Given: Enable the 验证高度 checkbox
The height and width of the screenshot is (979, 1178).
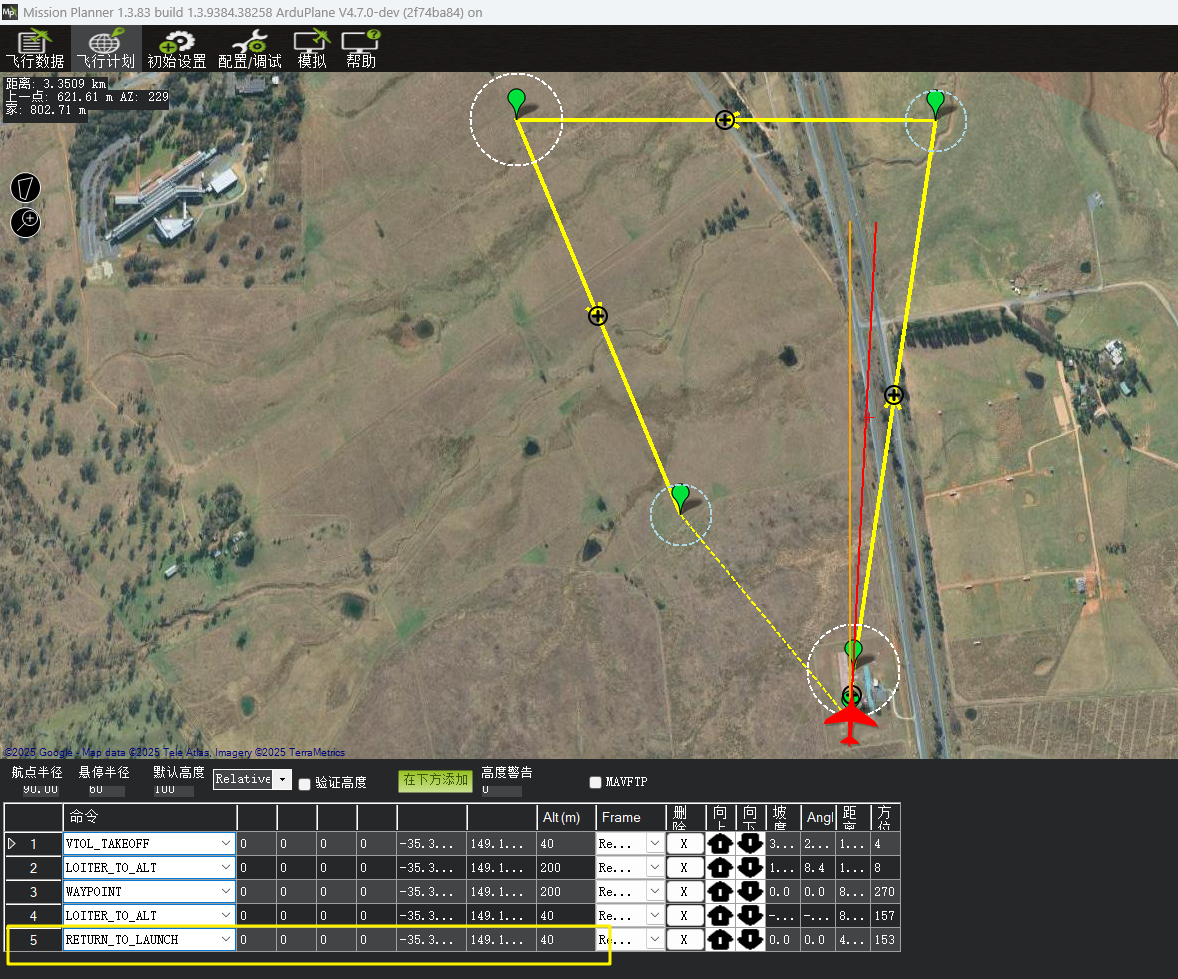Looking at the screenshot, I should click(305, 783).
